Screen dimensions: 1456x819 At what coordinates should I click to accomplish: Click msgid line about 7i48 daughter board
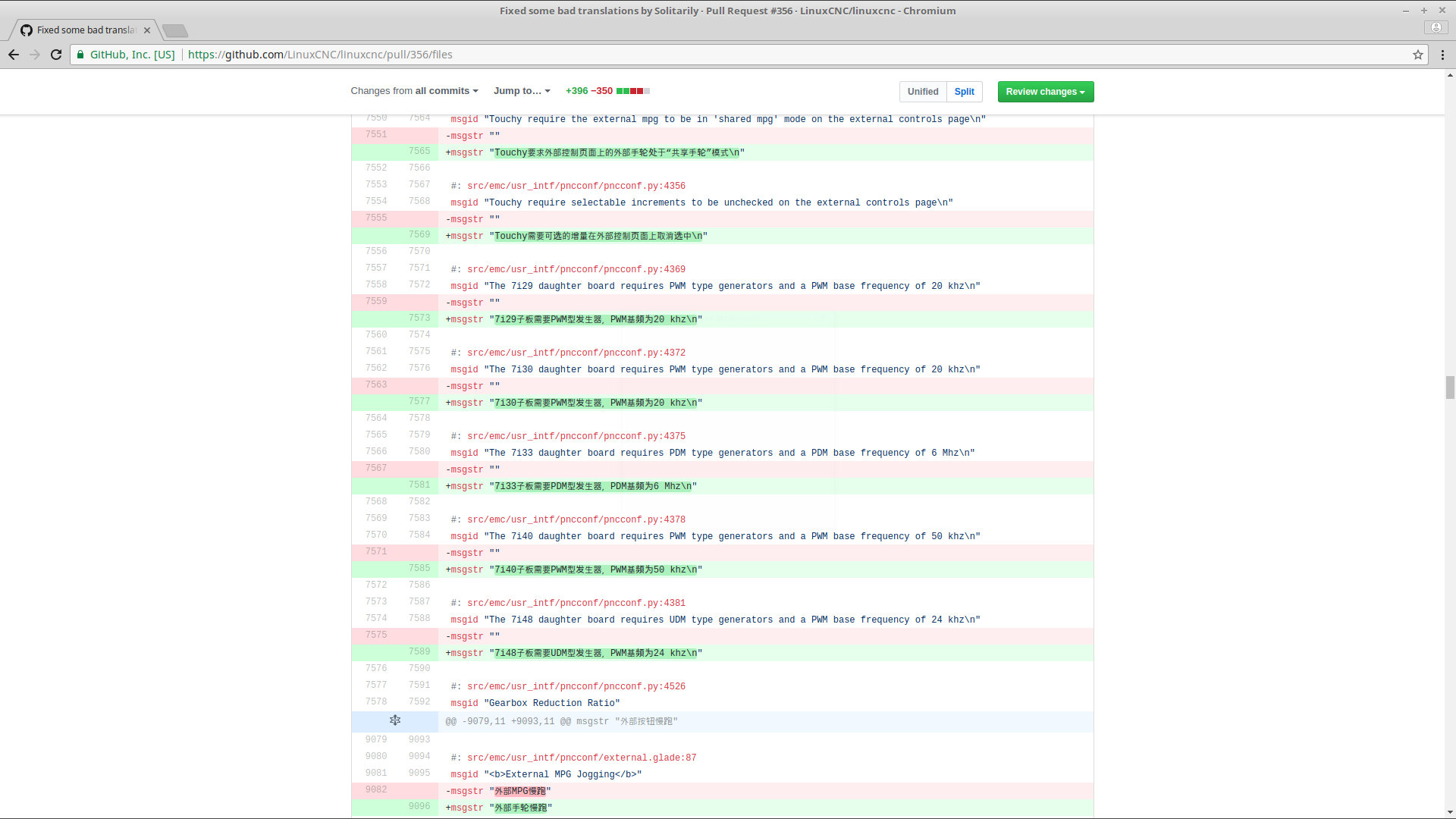point(715,620)
